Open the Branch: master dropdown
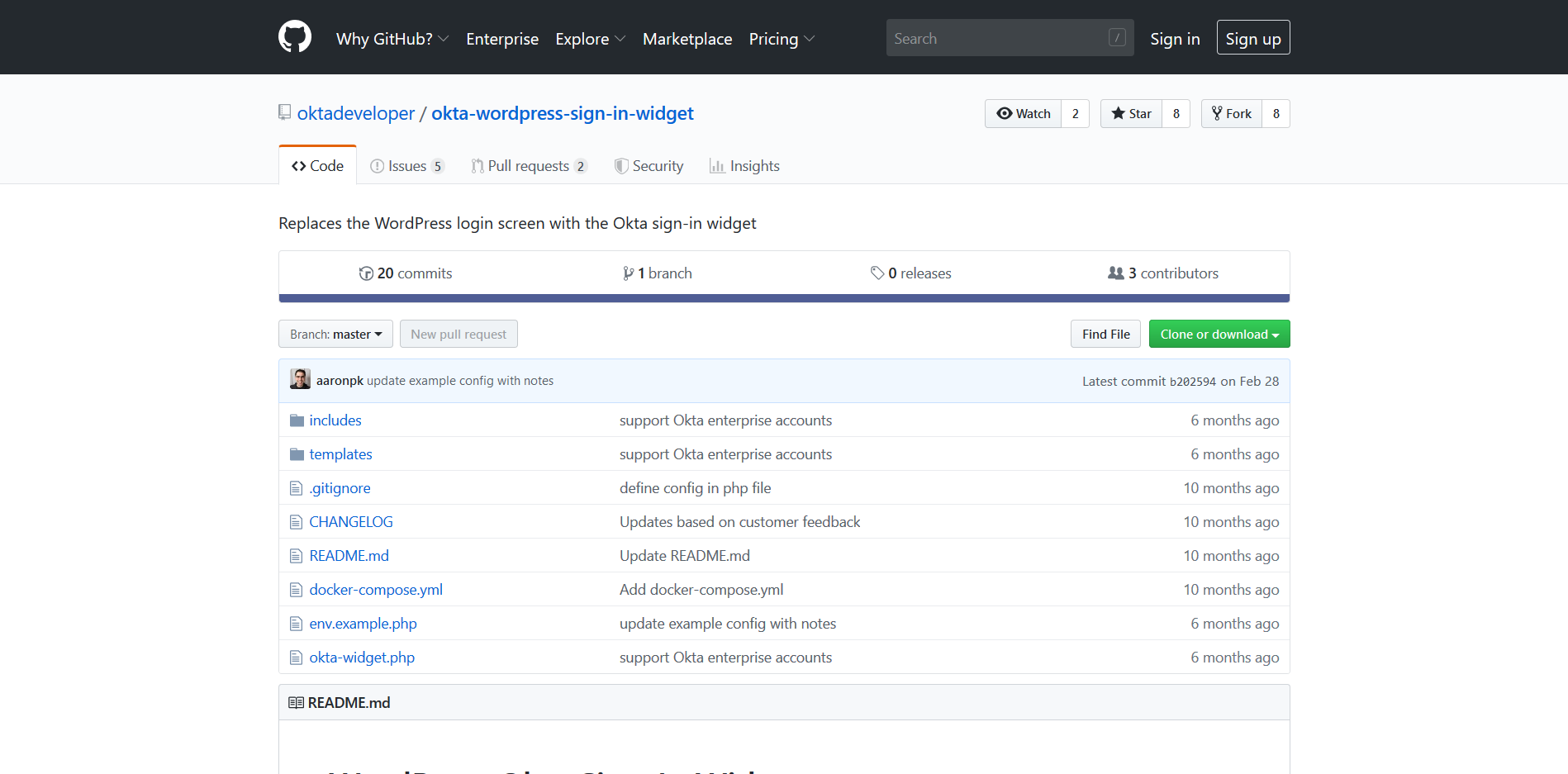1568x774 pixels. tap(335, 334)
